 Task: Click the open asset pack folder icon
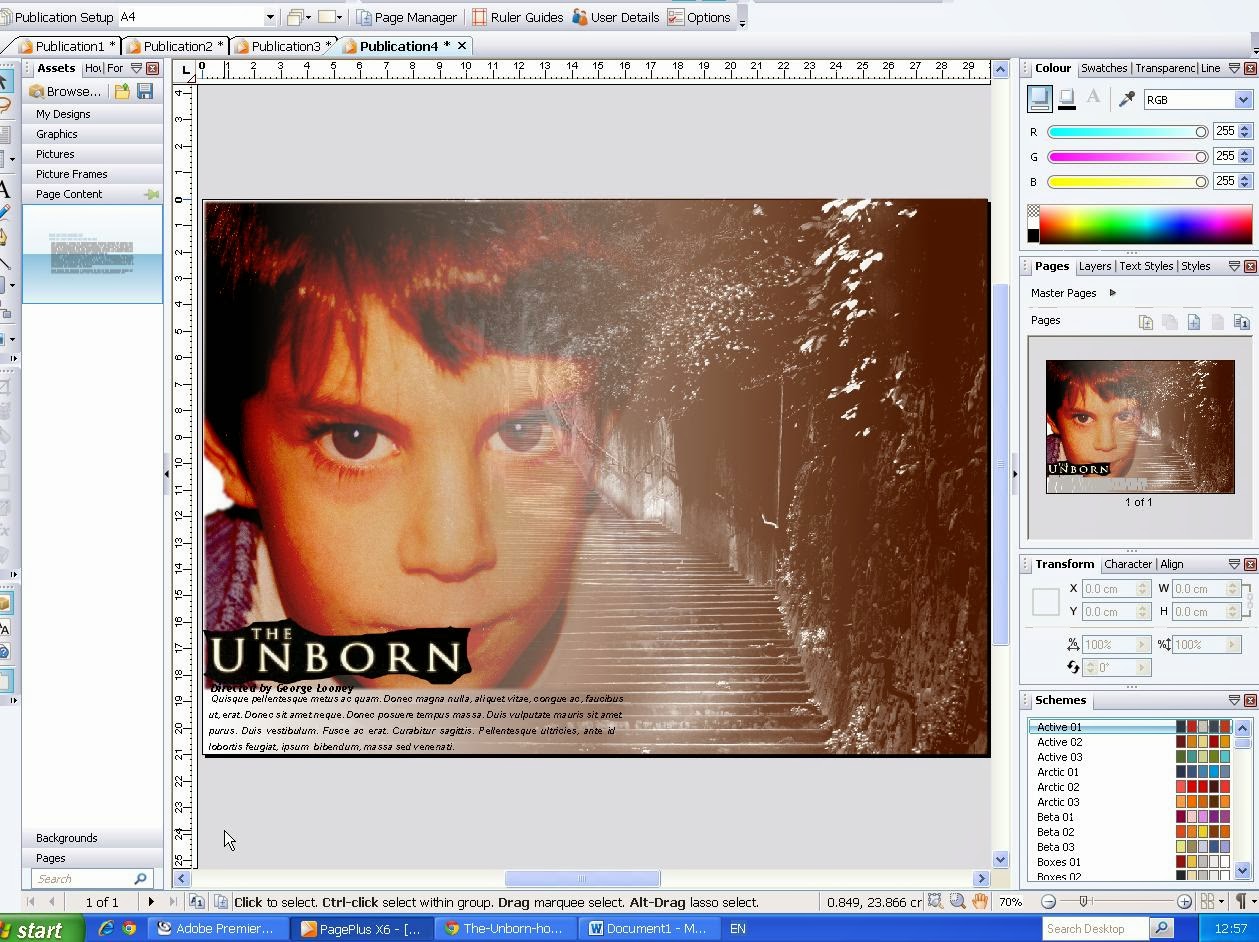(x=122, y=91)
